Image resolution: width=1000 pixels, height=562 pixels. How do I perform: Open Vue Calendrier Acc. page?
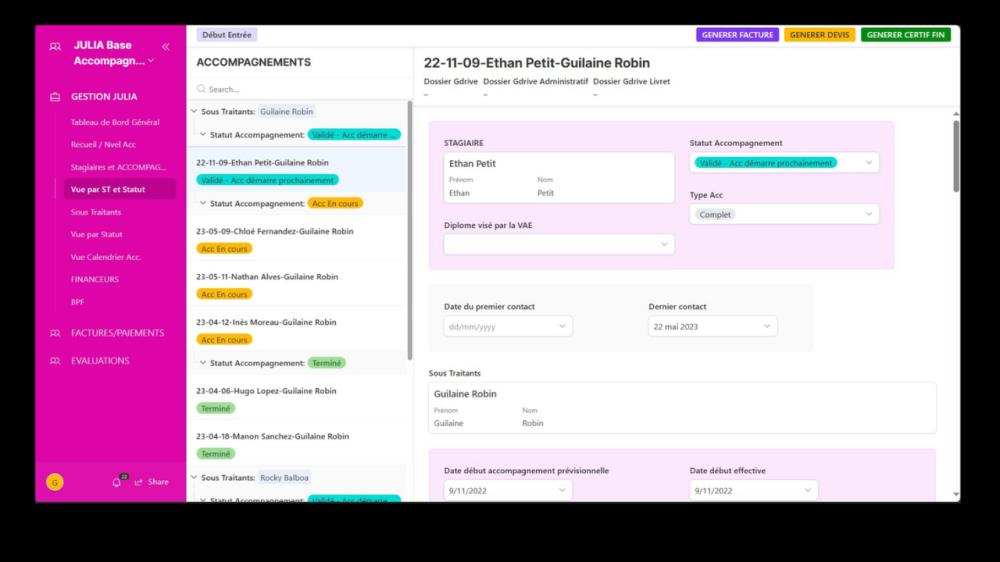tap(106, 257)
